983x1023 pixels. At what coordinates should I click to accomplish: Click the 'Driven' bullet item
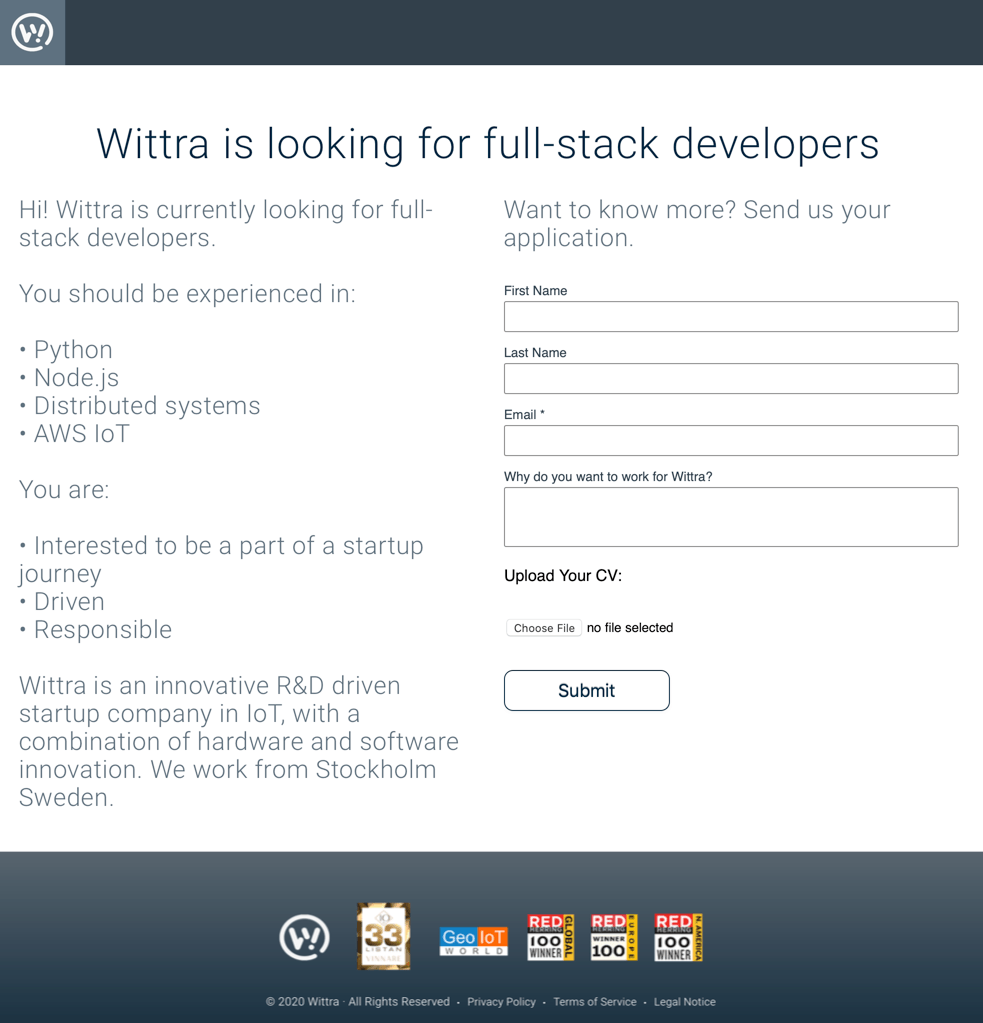62,602
